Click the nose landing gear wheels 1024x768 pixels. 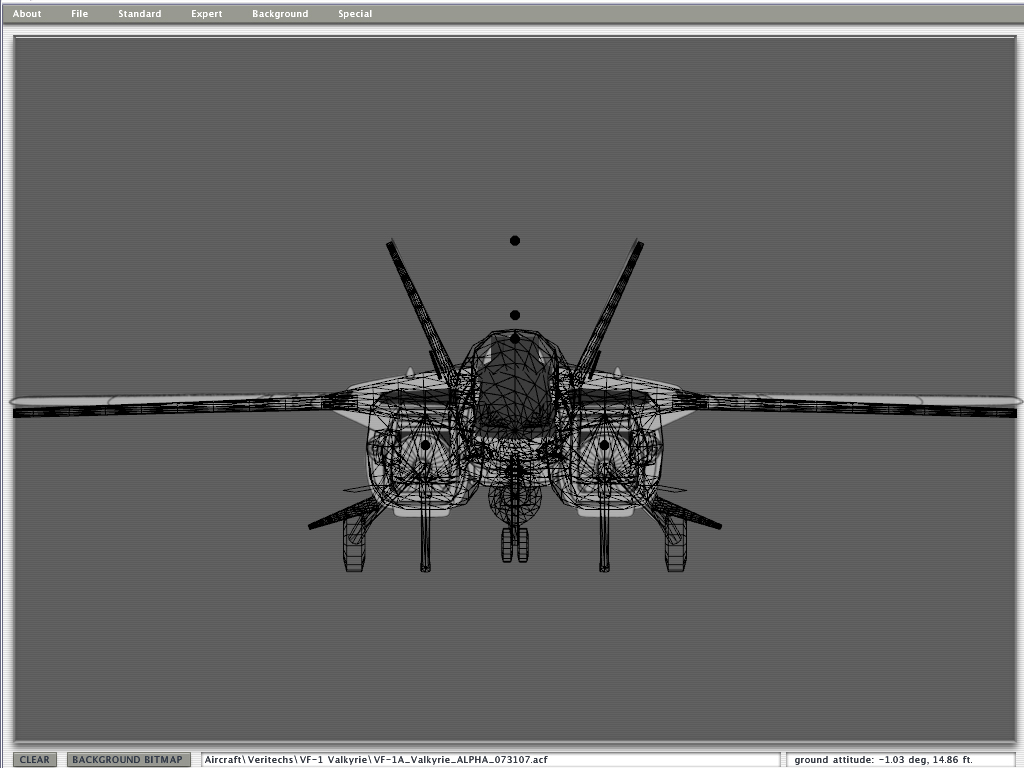(515, 545)
